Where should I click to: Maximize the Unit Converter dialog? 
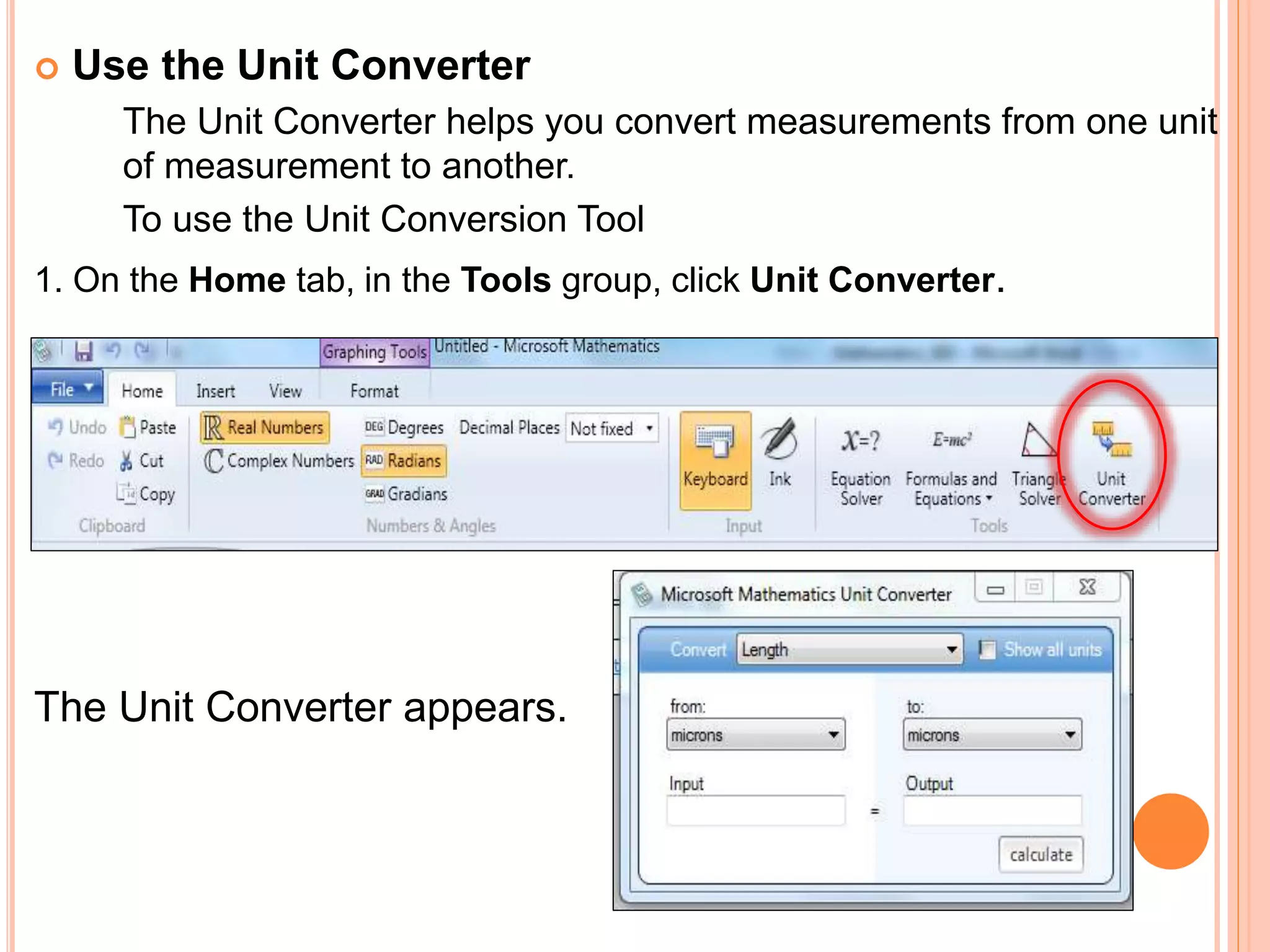pyautogui.click(x=1034, y=588)
